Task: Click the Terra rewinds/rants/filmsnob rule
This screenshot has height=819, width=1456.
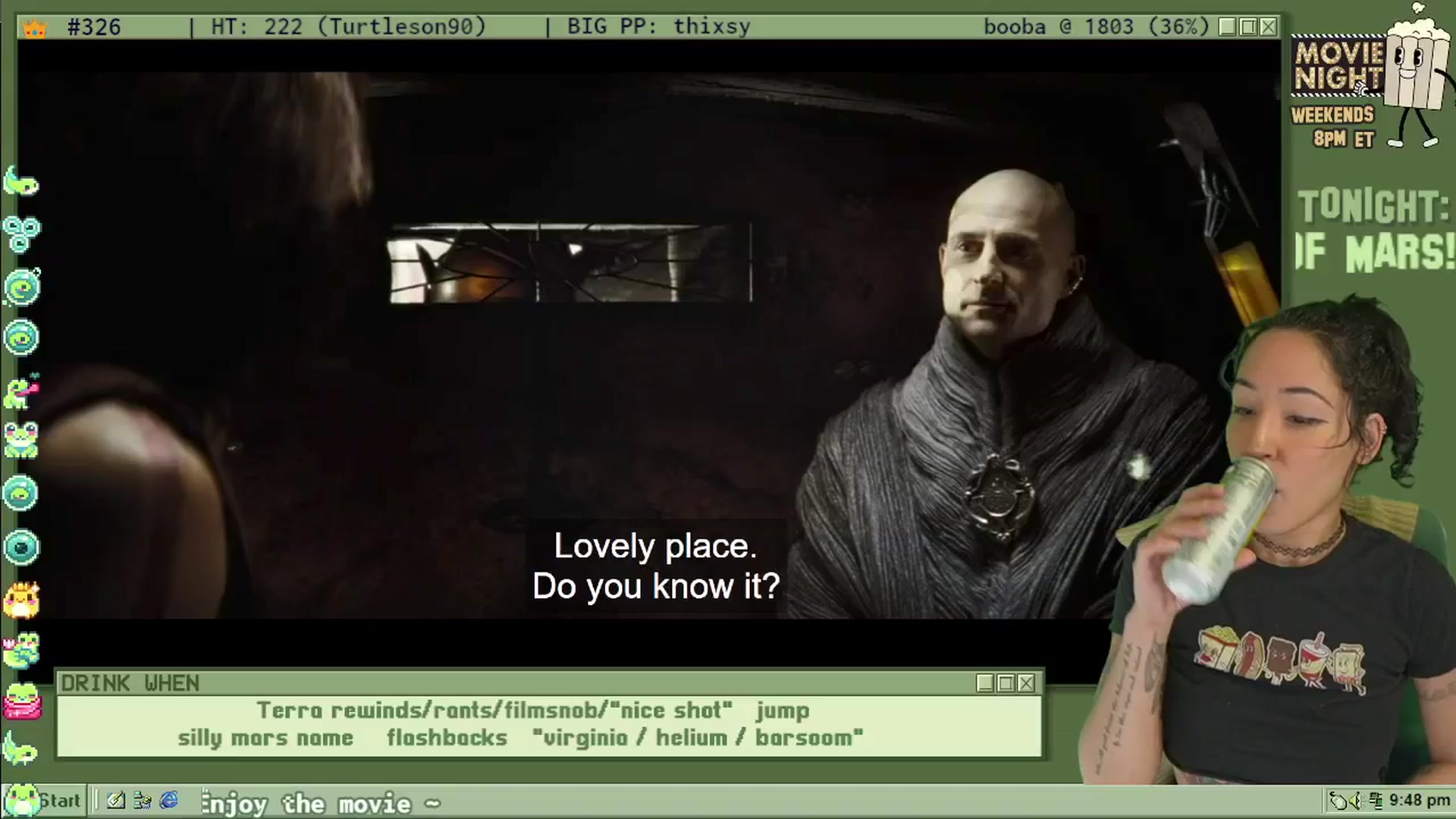Action: [x=494, y=711]
